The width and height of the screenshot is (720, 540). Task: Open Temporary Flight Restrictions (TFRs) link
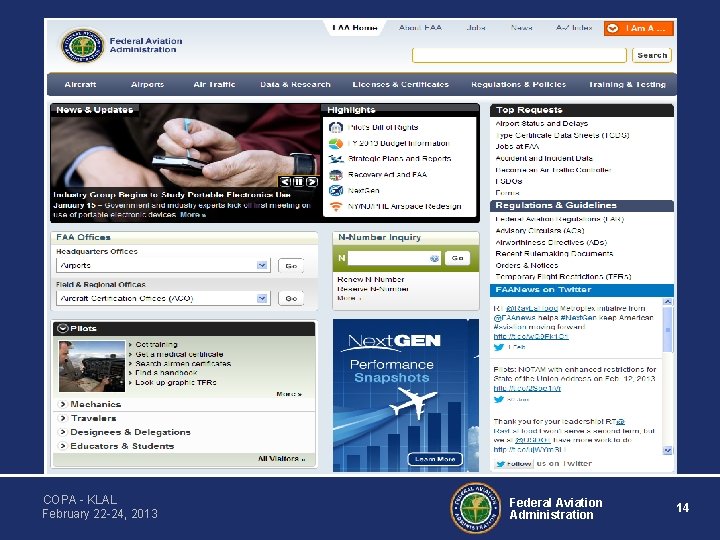(x=563, y=277)
